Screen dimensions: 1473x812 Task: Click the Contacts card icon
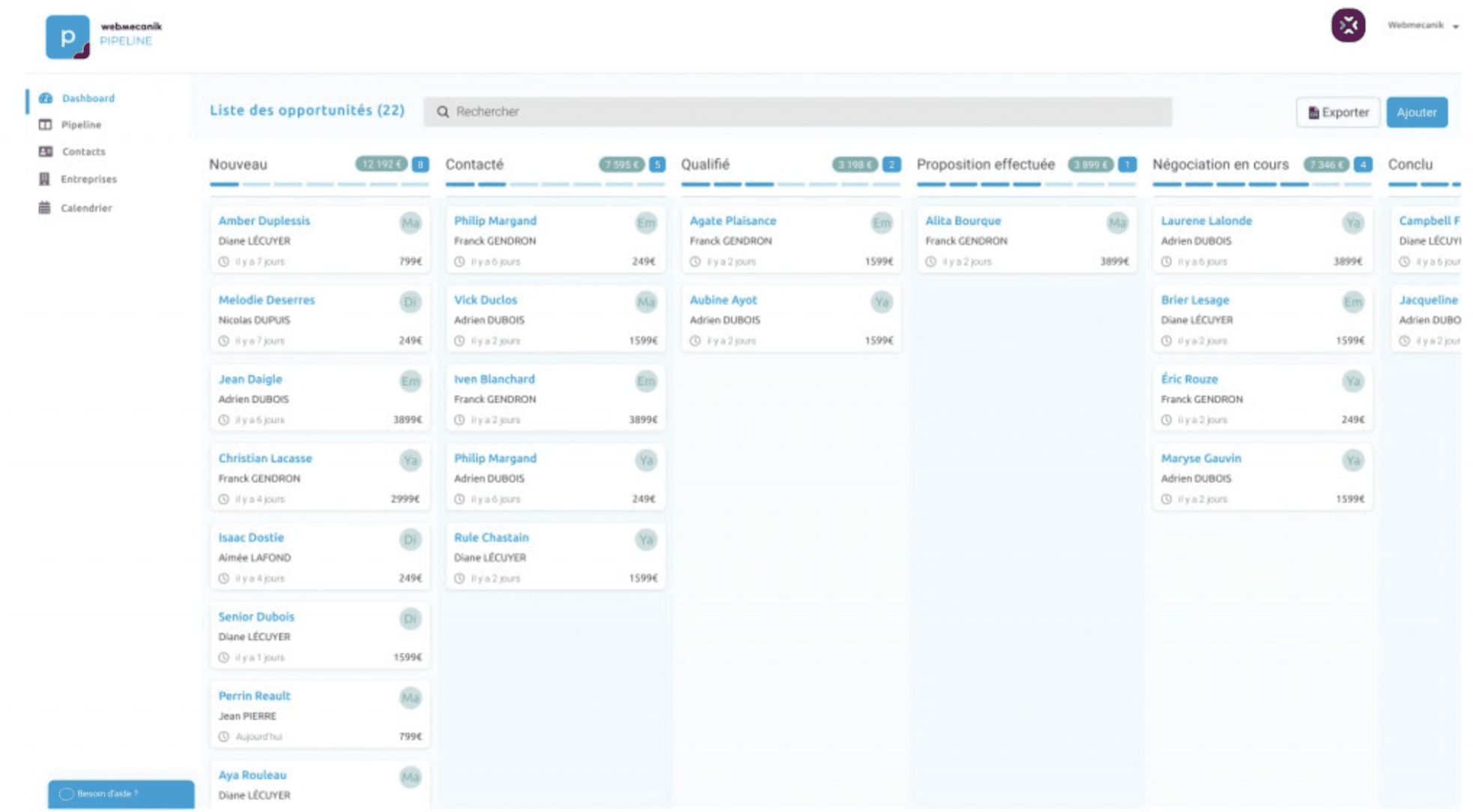pyautogui.click(x=46, y=151)
